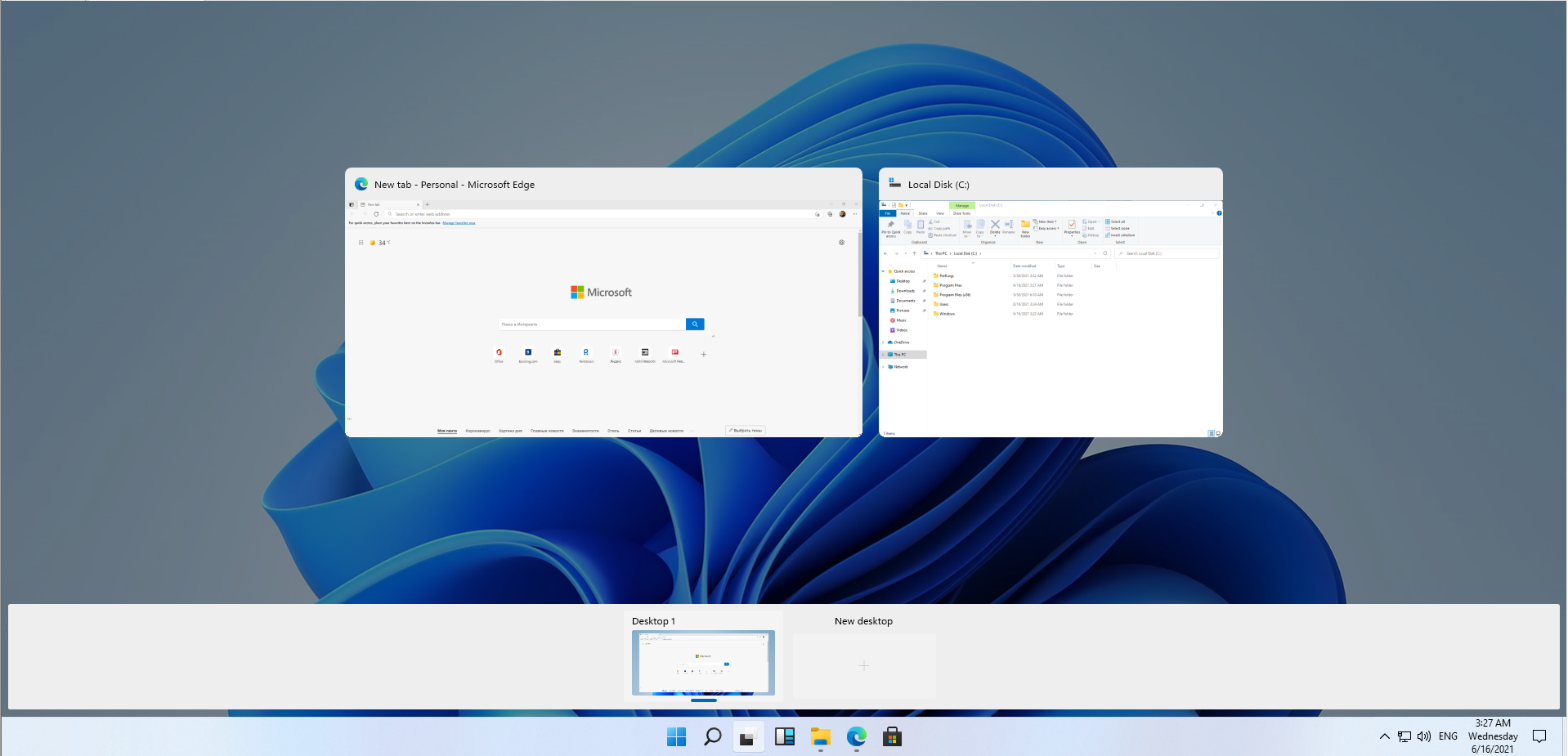Click Network tree item in Explorer preview

tap(898, 367)
